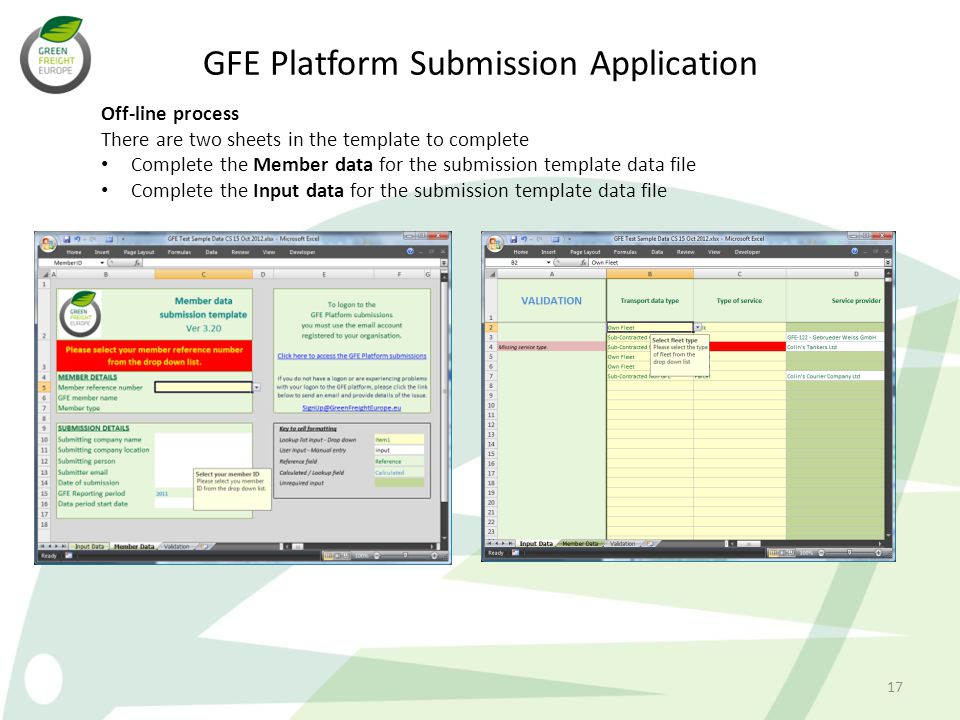Image resolution: width=960 pixels, height=720 pixels.
Task: Open Quick Access customize dropdown in Input Data window
Action: tap(569, 239)
